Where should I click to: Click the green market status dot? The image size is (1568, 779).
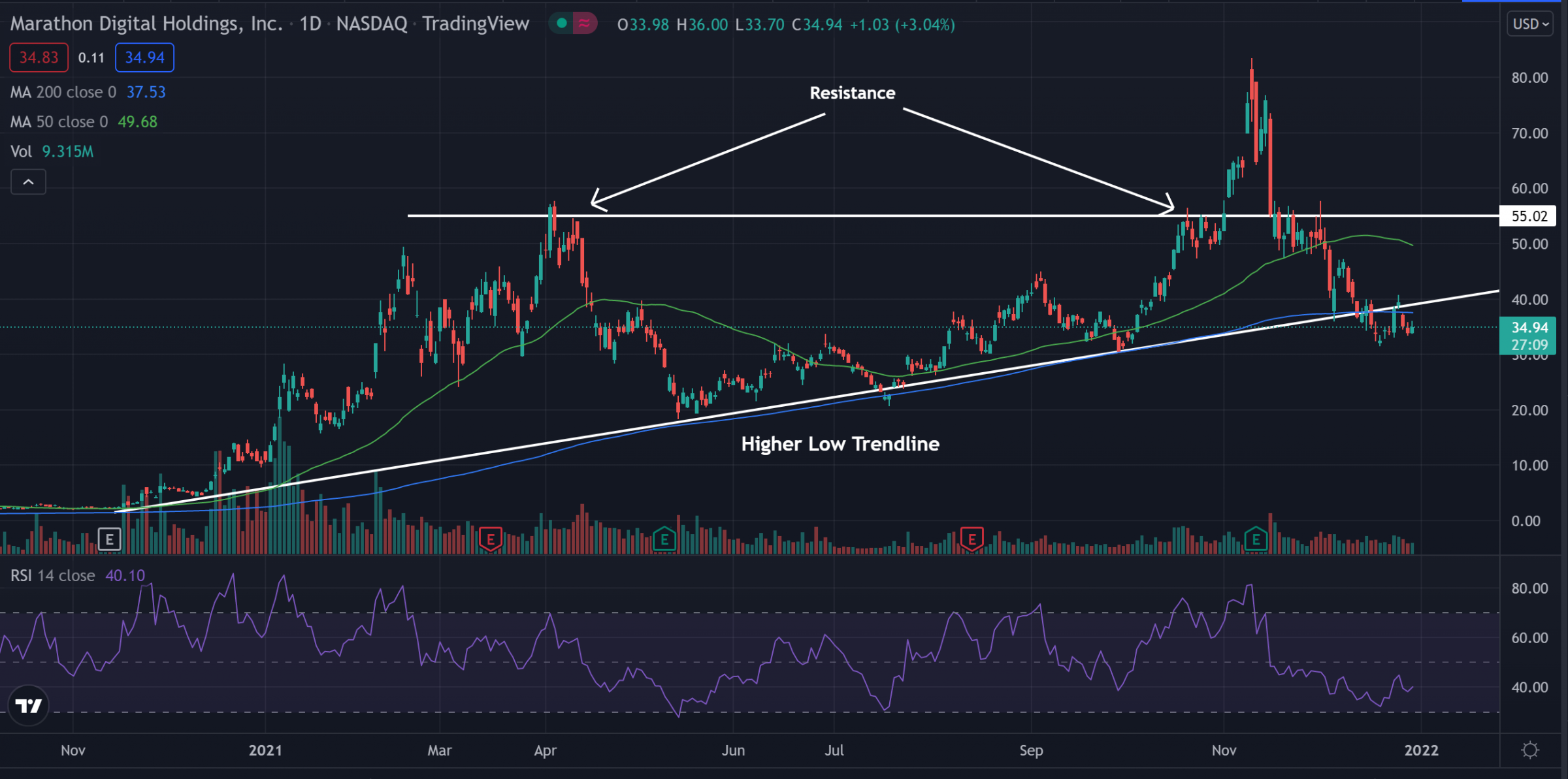pyautogui.click(x=561, y=24)
